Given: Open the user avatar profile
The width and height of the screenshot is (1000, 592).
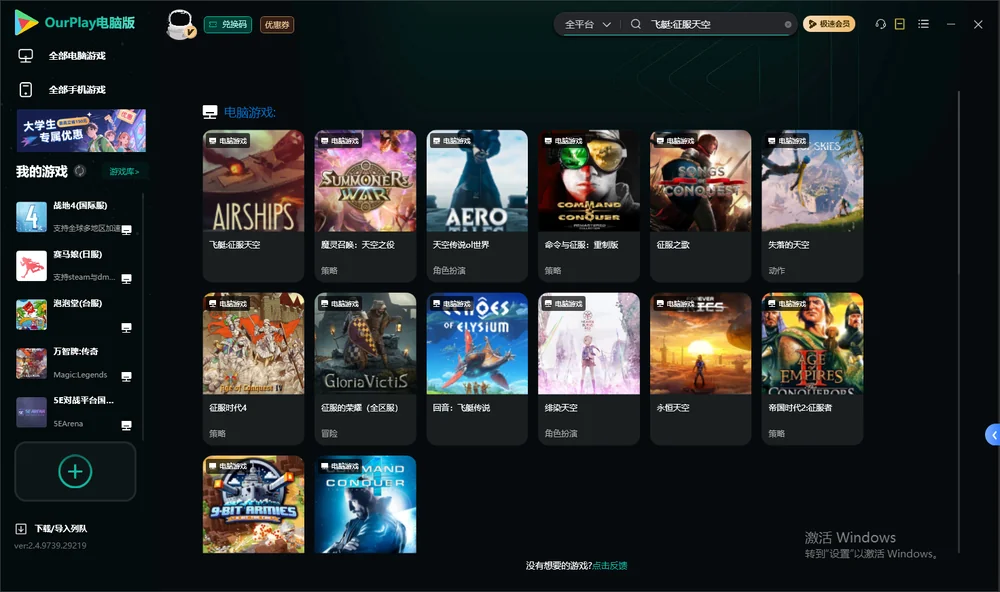Looking at the screenshot, I should tap(180, 24).
